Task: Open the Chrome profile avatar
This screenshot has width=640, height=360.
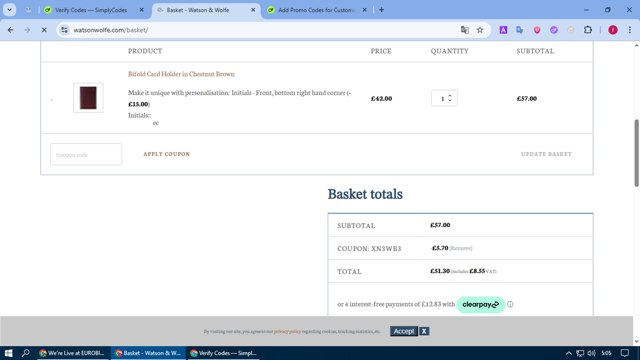Action: point(613,30)
